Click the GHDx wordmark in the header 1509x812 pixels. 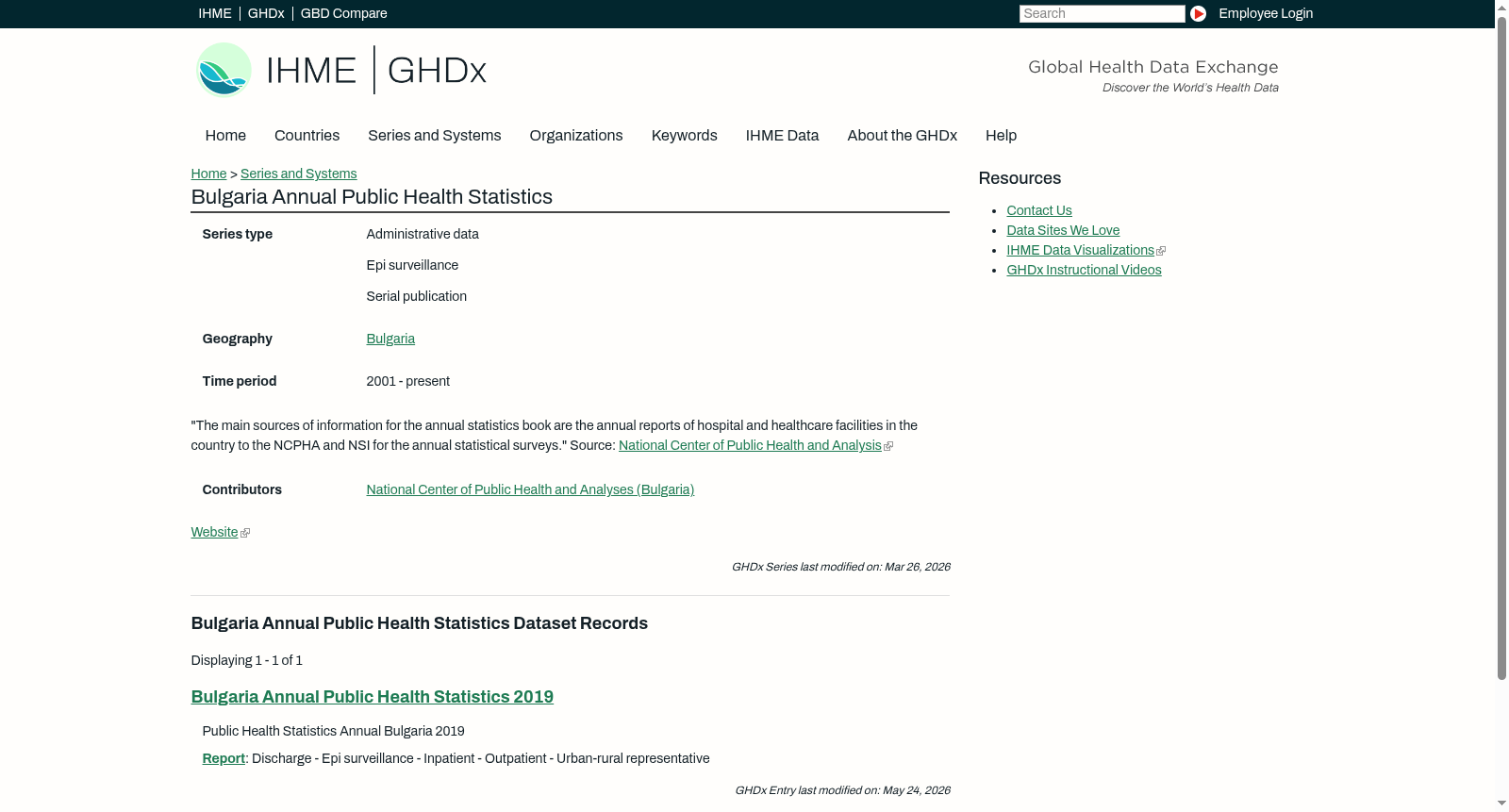[437, 71]
